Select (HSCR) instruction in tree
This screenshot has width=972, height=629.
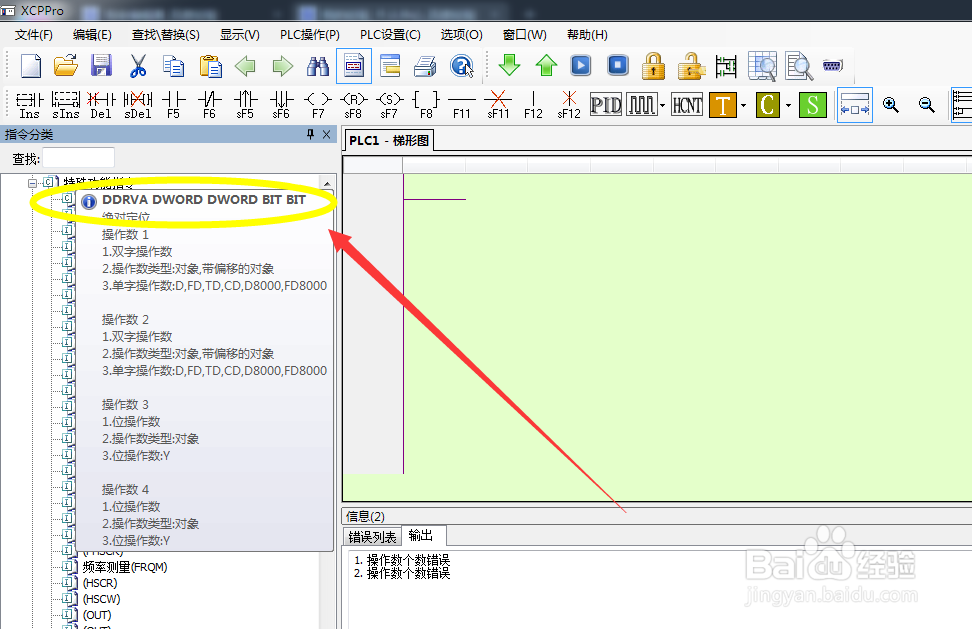[100, 583]
